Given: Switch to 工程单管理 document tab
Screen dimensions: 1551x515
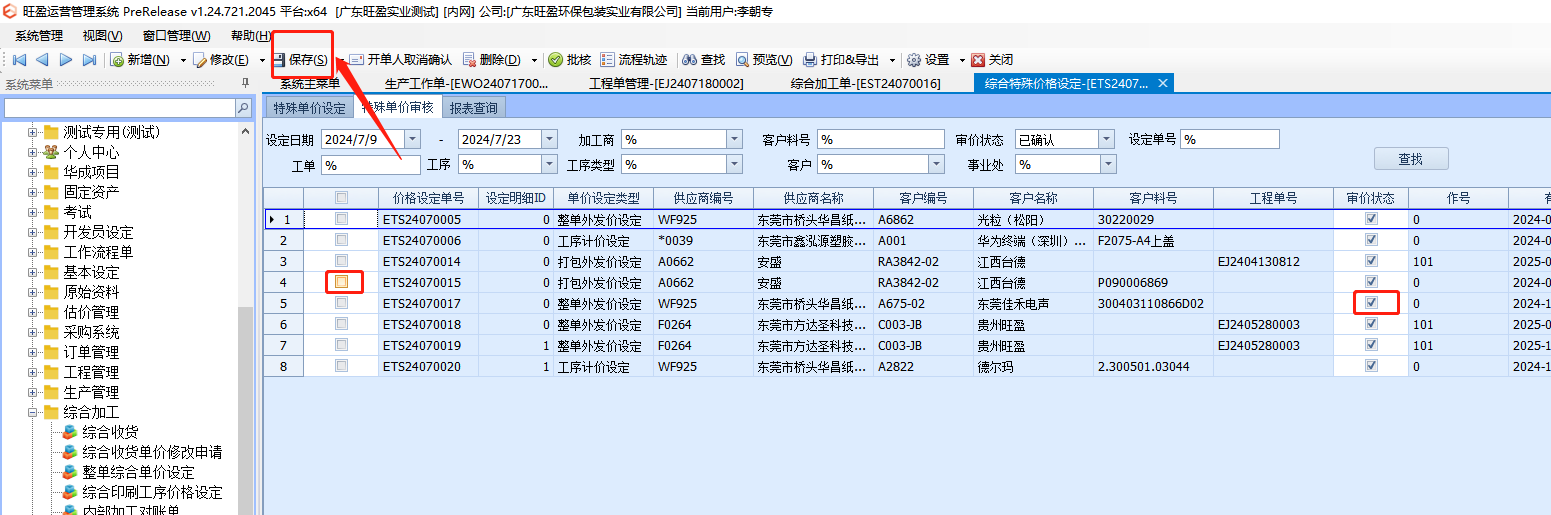Looking at the screenshot, I should [667, 83].
